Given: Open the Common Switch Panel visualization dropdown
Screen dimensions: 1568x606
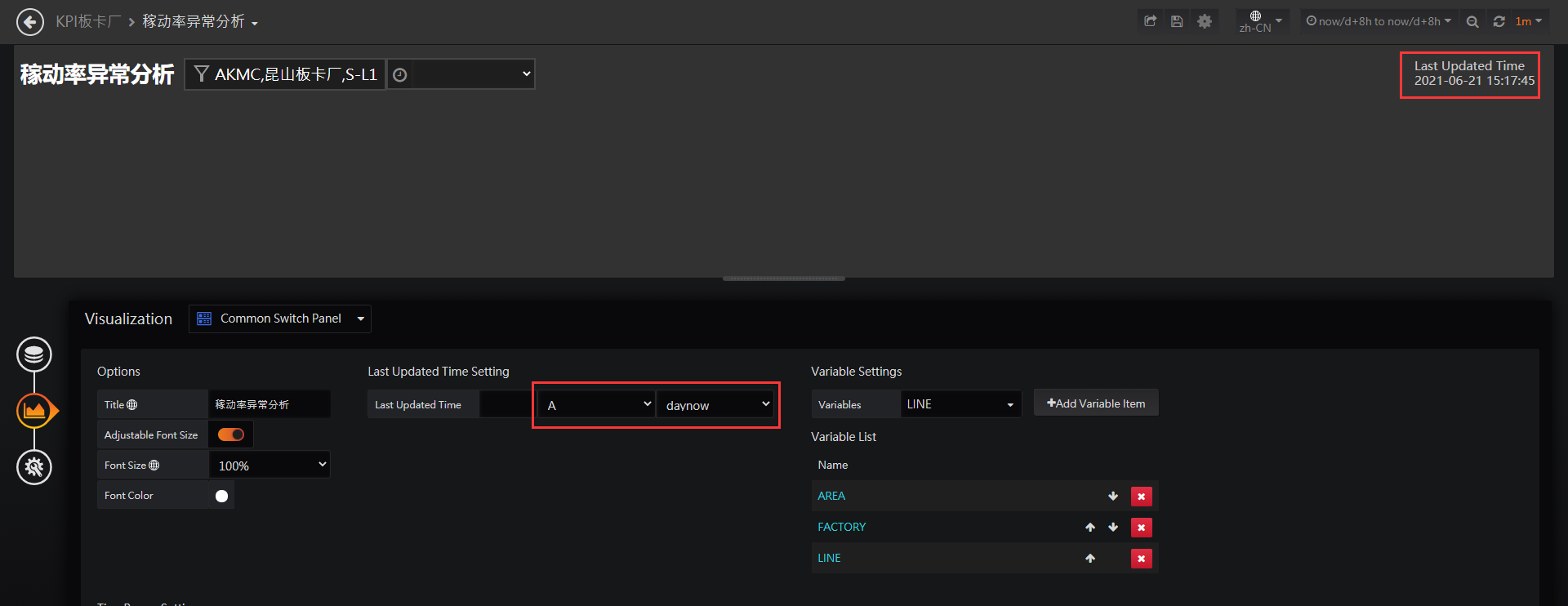Looking at the screenshot, I should (280, 319).
